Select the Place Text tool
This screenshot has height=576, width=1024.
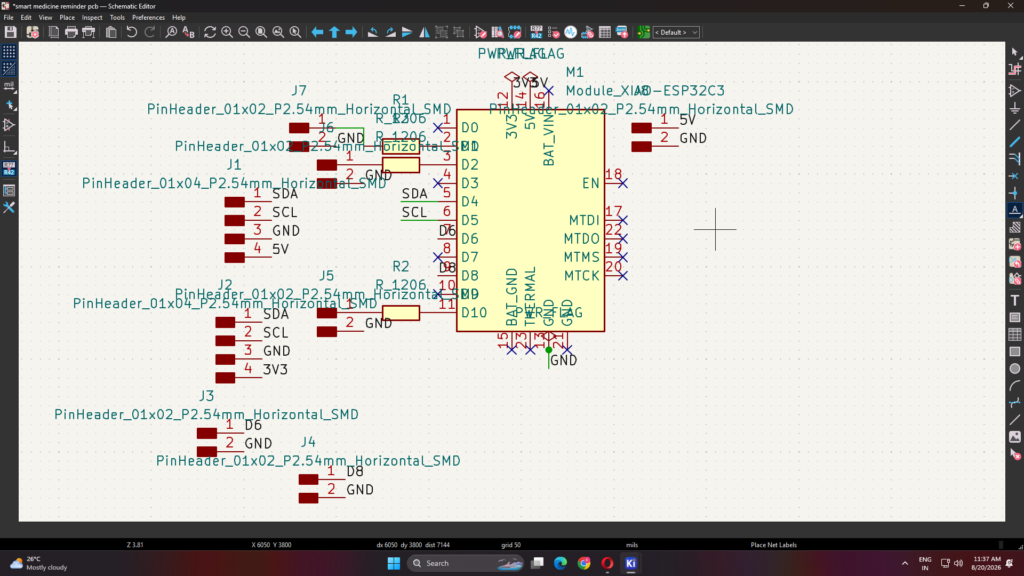1014,300
